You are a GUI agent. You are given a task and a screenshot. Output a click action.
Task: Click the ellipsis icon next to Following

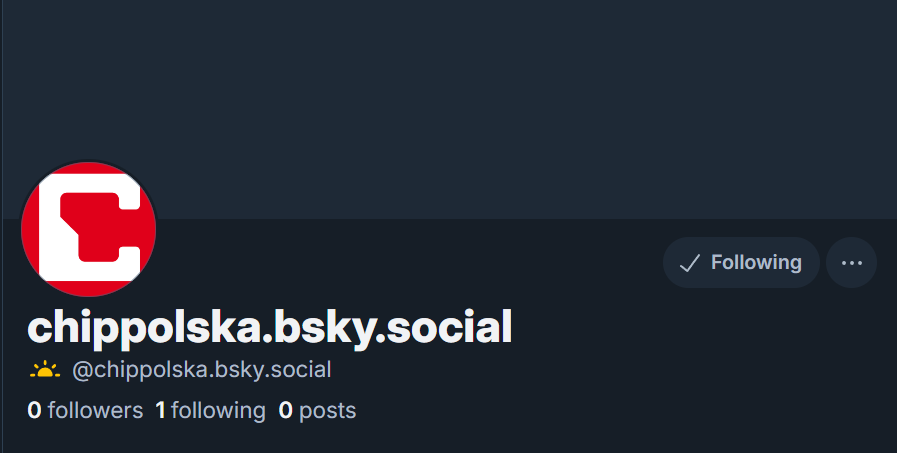851,263
